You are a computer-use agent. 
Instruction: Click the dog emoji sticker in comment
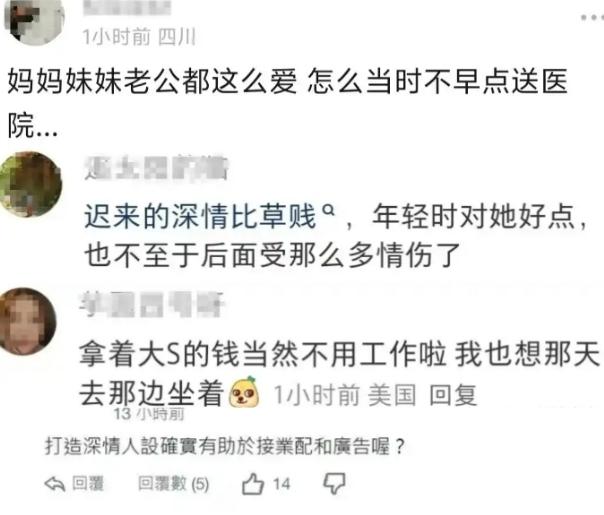pyautogui.click(x=244, y=393)
